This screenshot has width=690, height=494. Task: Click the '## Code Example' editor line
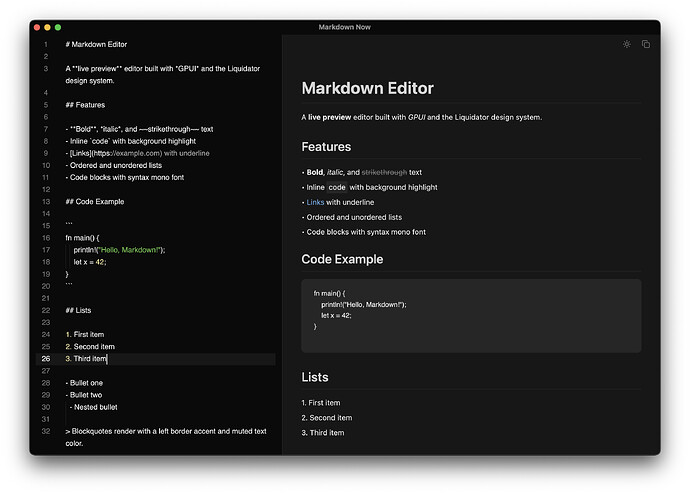(x=95, y=202)
